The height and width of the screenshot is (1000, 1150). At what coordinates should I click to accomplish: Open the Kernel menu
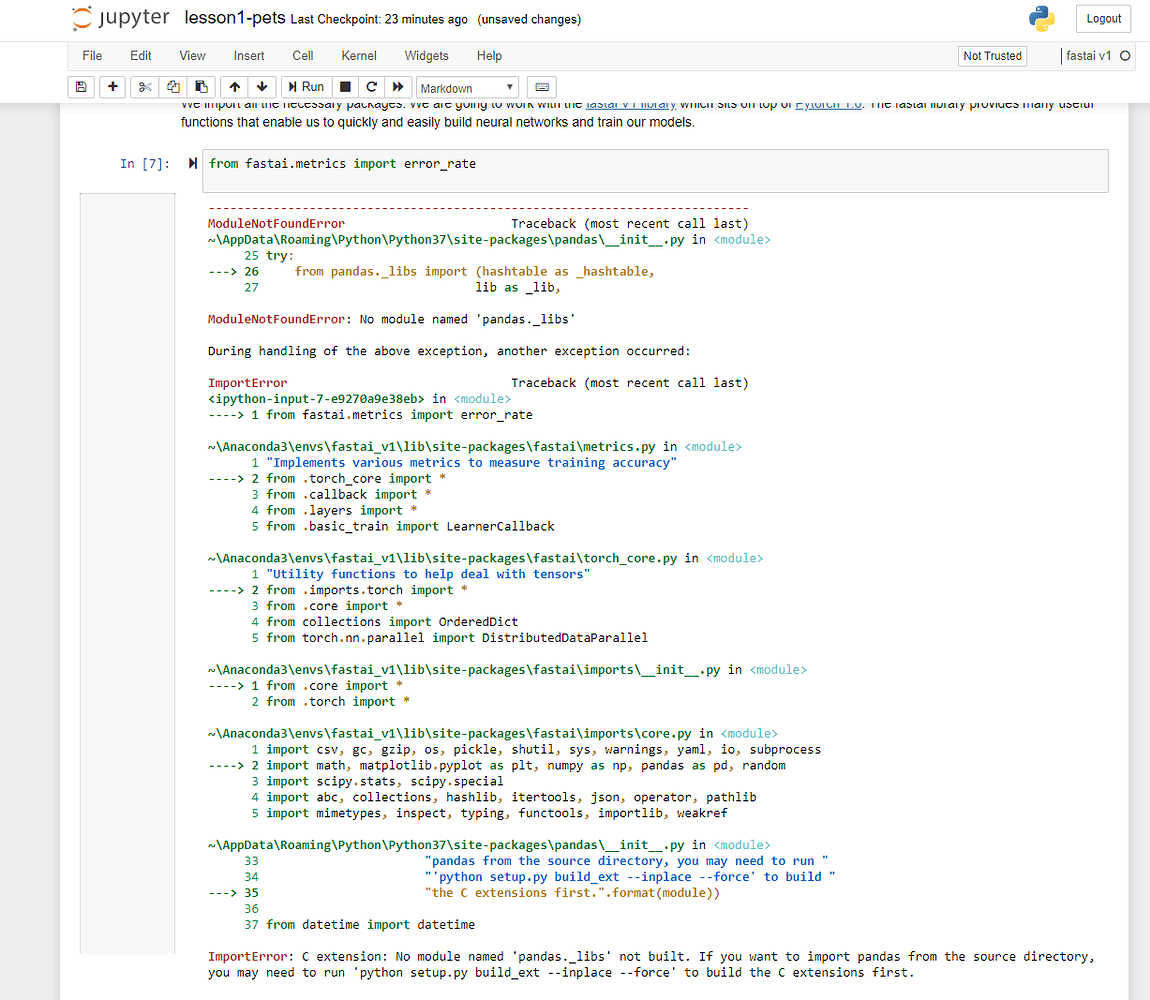(358, 56)
